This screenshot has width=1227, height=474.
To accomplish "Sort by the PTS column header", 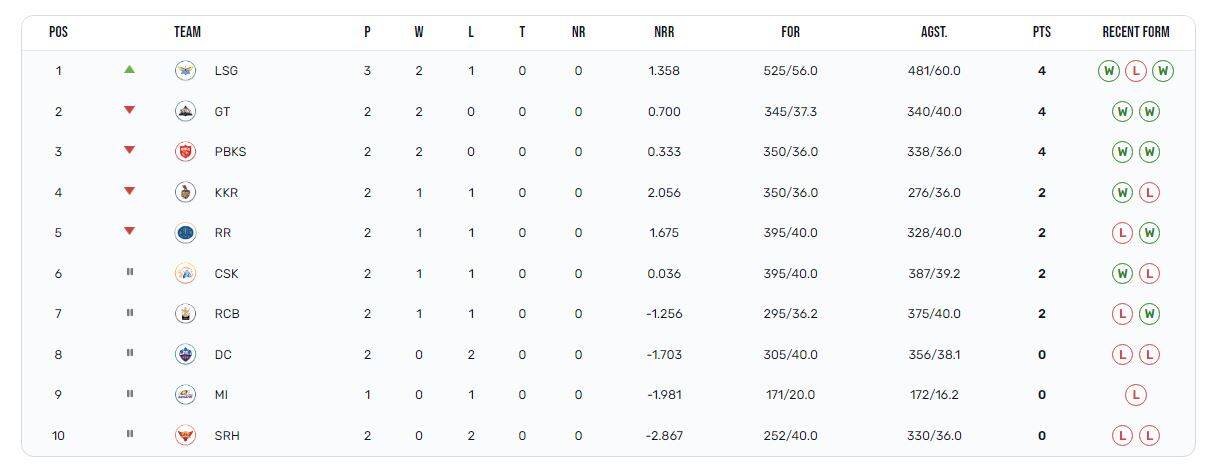I will [x=1042, y=32].
